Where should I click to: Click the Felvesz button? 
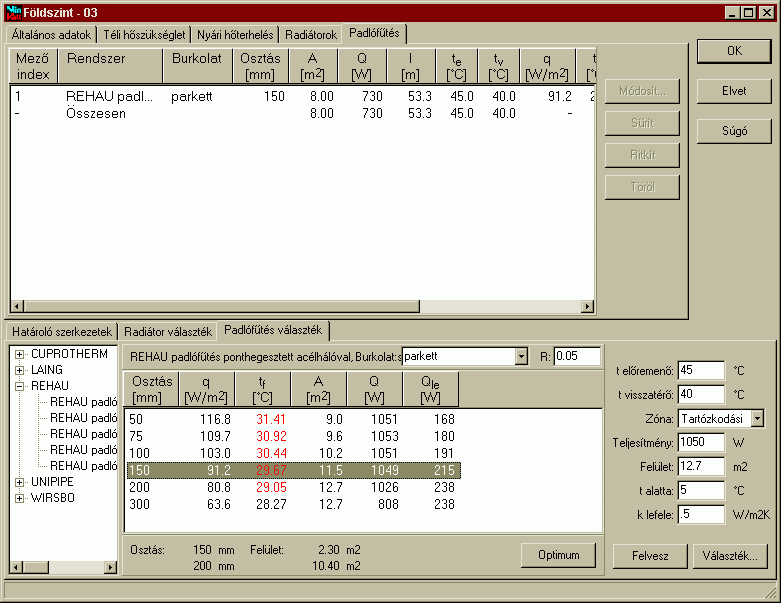pyautogui.click(x=650, y=556)
